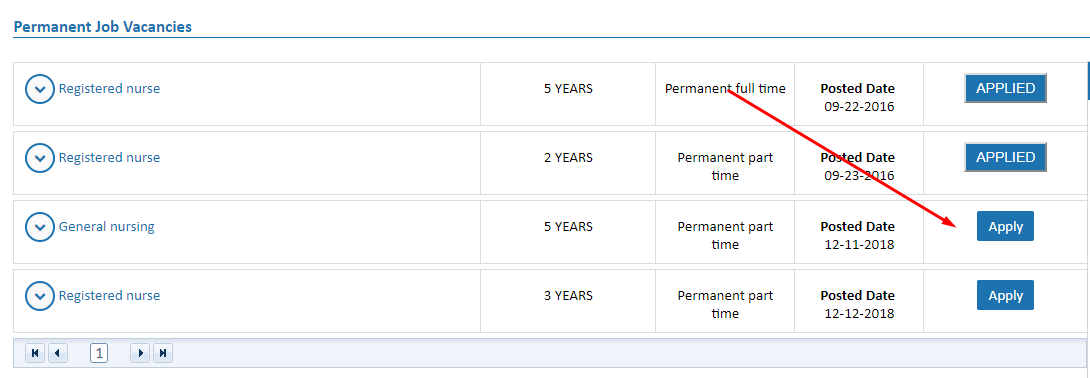Screen dimensions: 1090x378
Task: Apply for Registered nurse vacancy posted 12-12-2018
Action: [x=1005, y=295]
